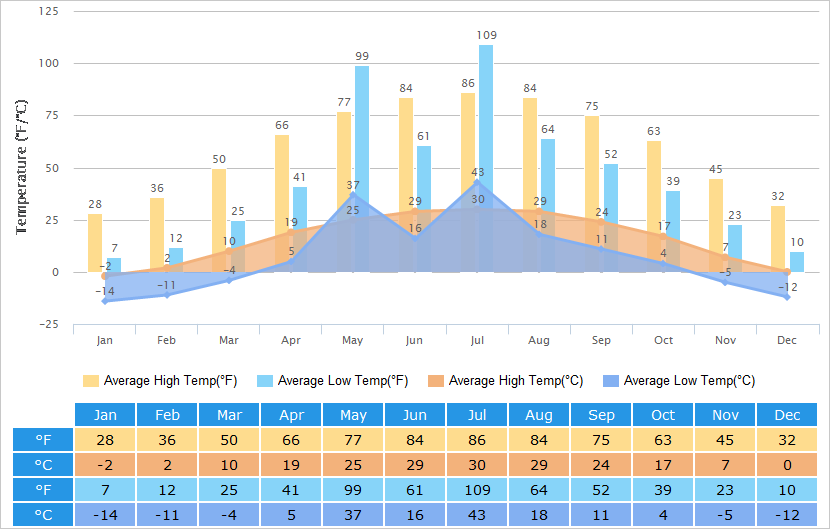
Task: Click the °C row header above the light-blue row
Action: pyautogui.click(x=43, y=464)
